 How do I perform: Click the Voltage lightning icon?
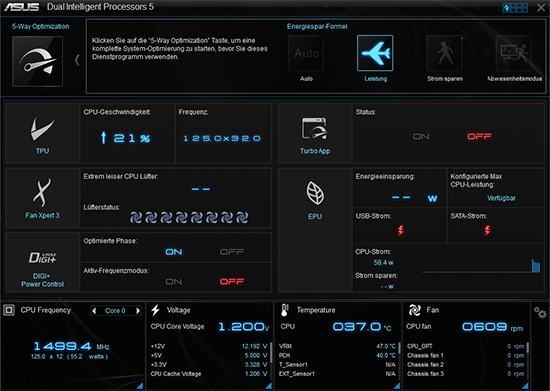click(x=155, y=310)
